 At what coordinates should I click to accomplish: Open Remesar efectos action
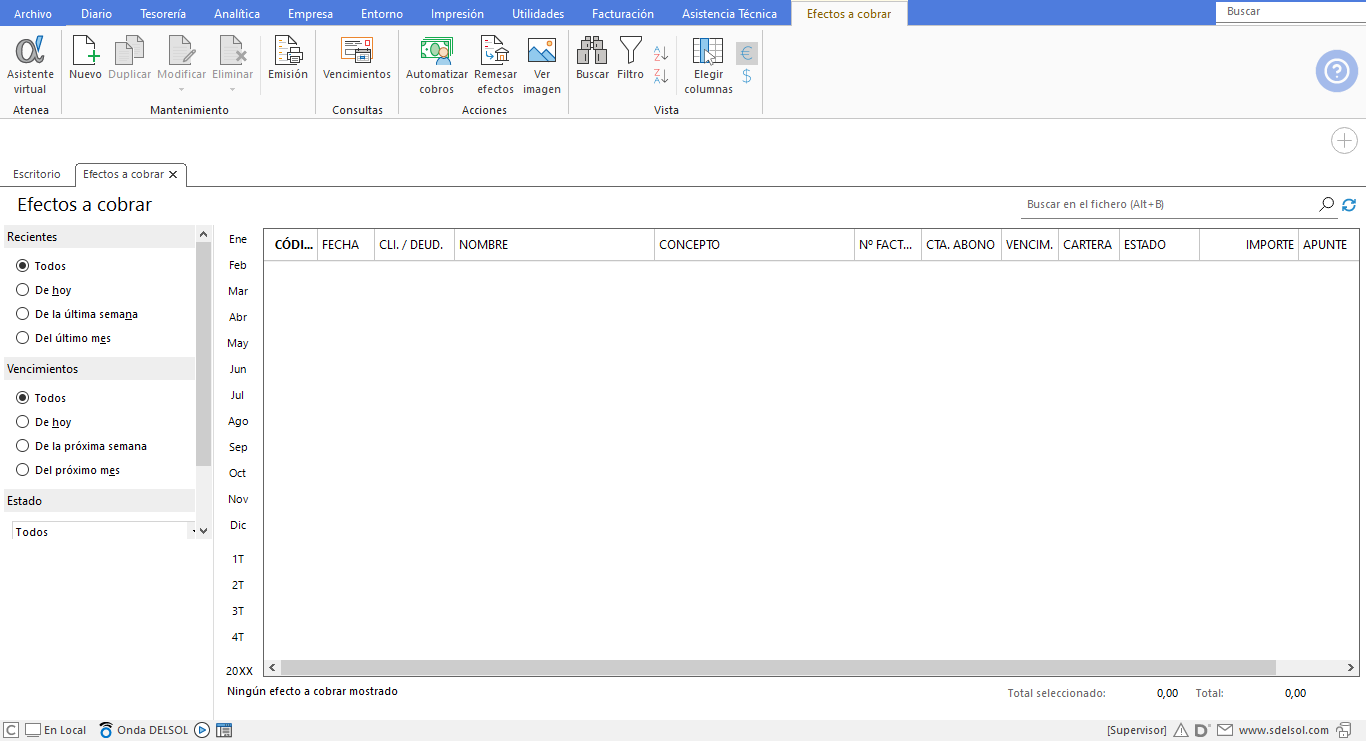[496, 65]
